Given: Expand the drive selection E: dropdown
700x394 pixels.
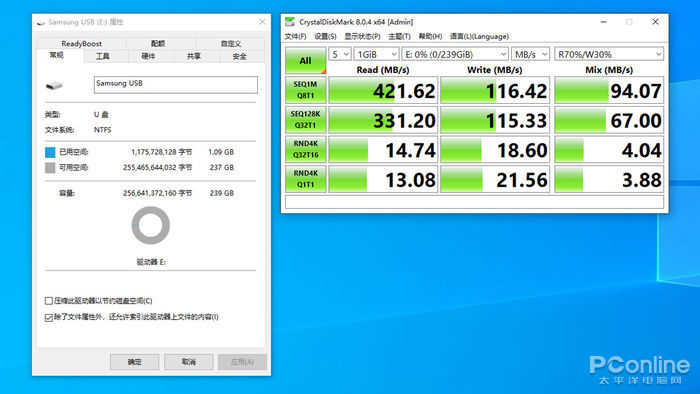Looking at the screenshot, I should click(455, 54).
